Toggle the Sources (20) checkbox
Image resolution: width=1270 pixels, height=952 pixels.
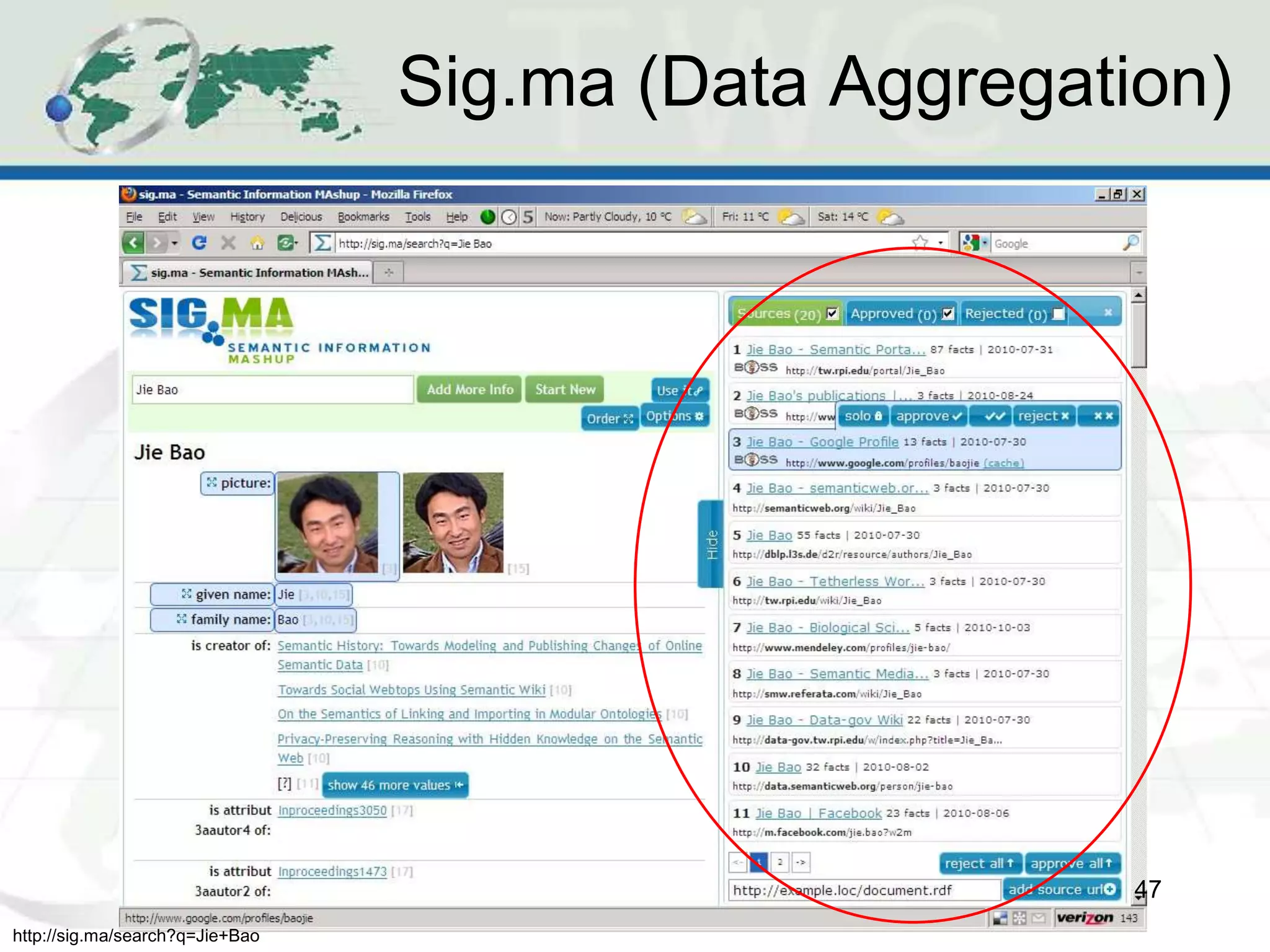tap(832, 313)
